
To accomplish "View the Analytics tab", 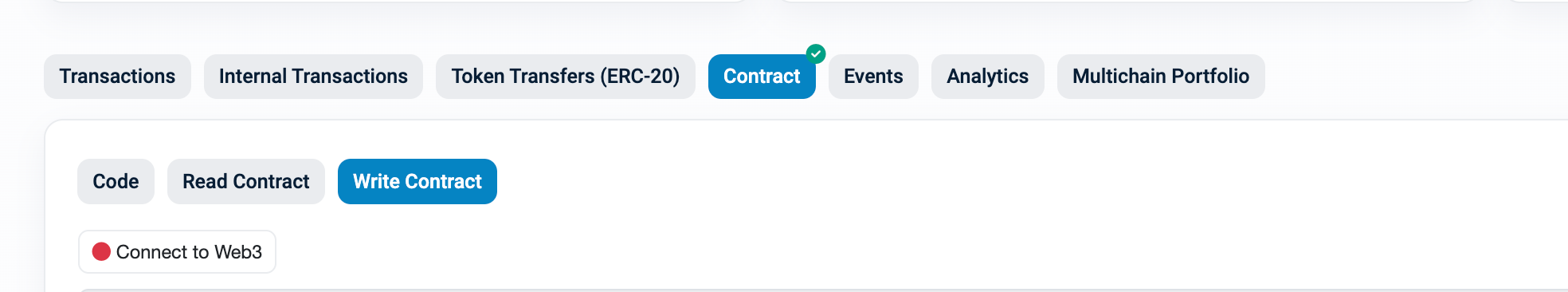I will click(987, 77).
